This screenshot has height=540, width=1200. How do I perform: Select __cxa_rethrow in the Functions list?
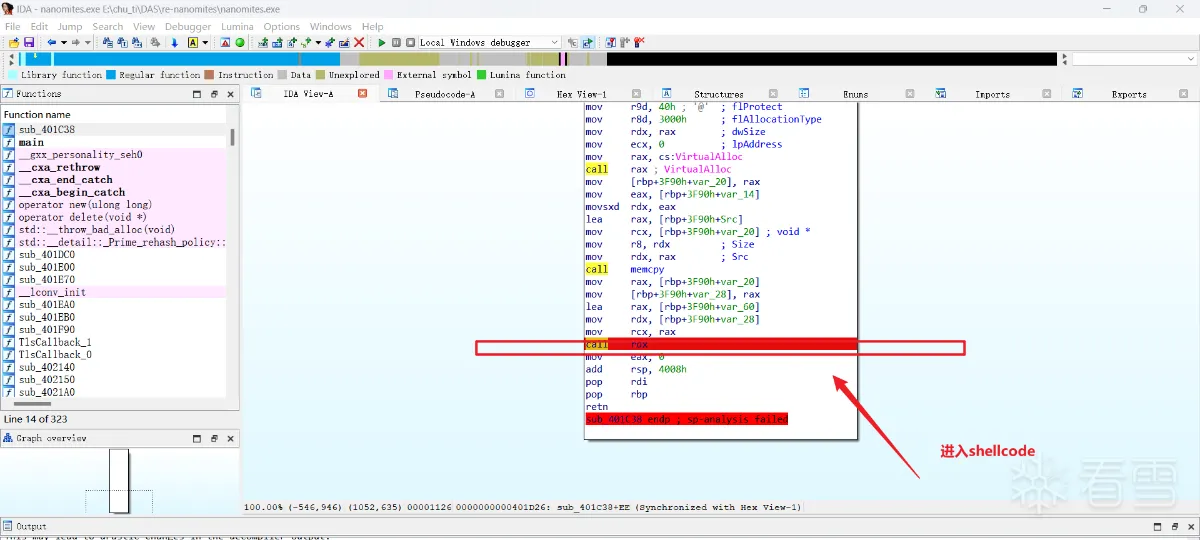pyautogui.click(x=114, y=167)
